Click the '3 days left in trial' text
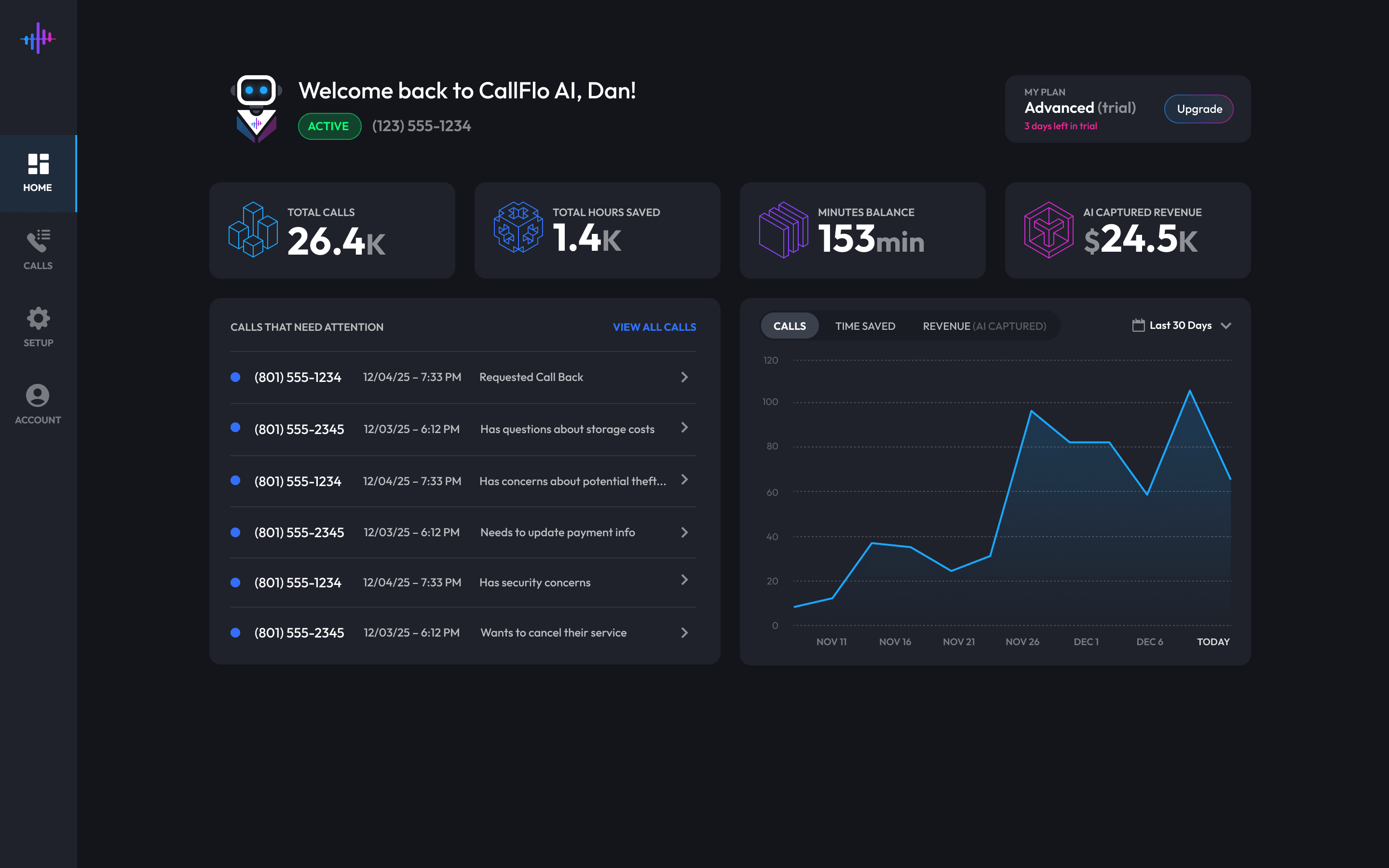 tap(1060, 126)
